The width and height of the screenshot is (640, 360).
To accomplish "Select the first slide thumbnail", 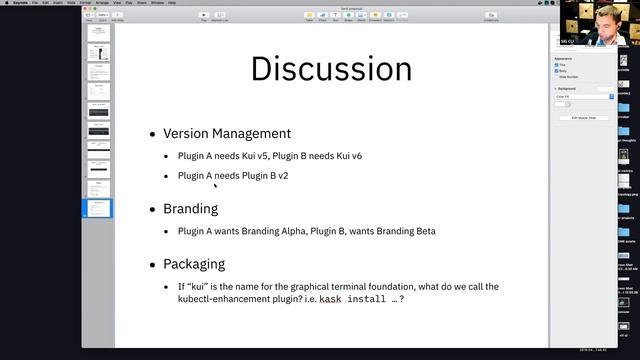I will click(99, 33).
